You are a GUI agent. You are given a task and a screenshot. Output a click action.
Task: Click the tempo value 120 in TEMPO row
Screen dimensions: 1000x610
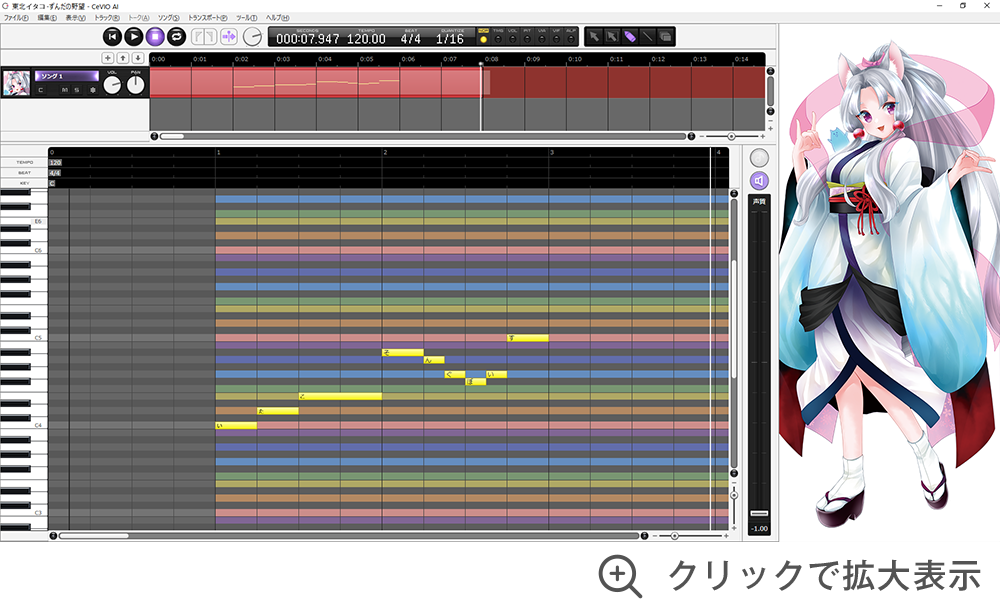(55, 163)
